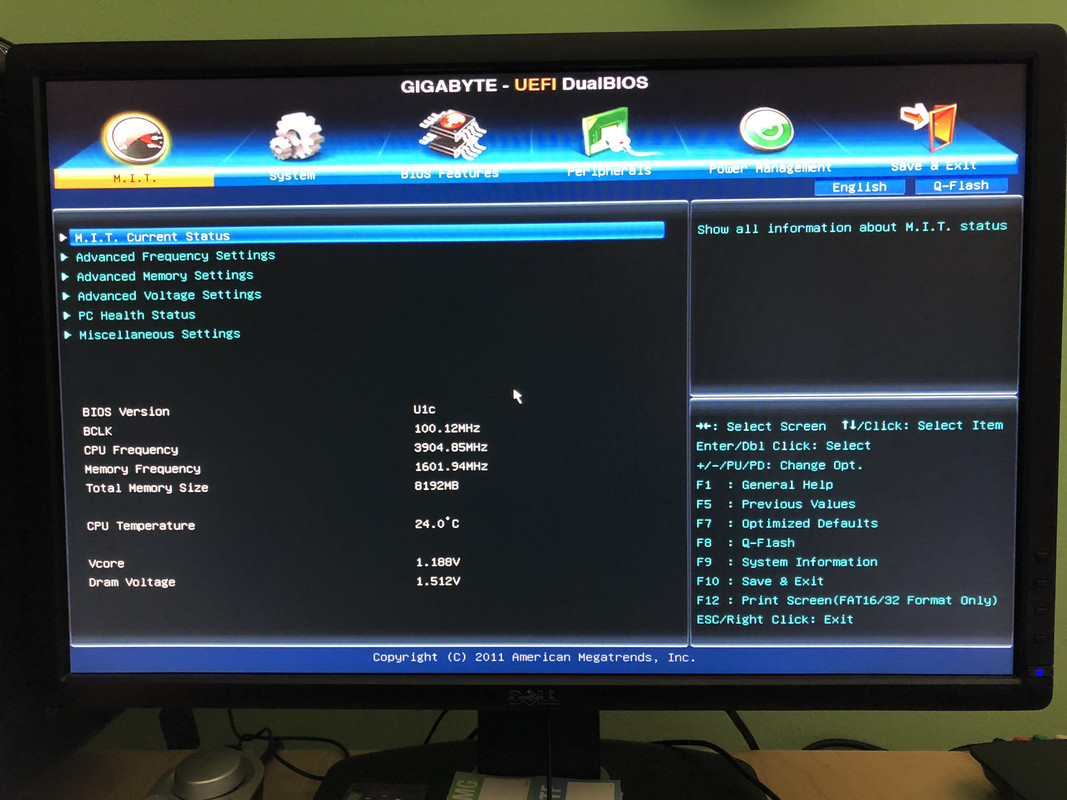Open the Power Management green button icon
The height and width of the screenshot is (800, 1067).
click(x=766, y=129)
